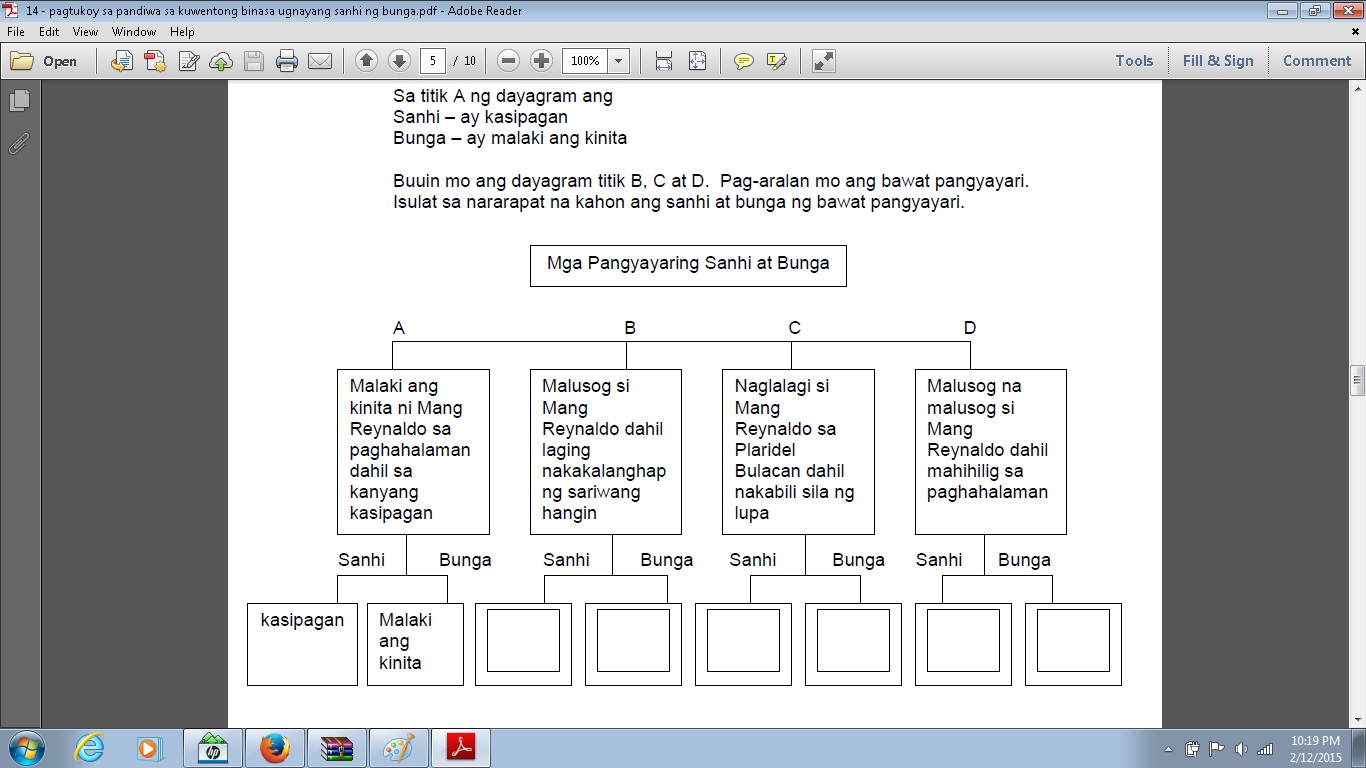Show page thumbnails panel in sidebar
The image size is (1366, 768).
(19, 101)
